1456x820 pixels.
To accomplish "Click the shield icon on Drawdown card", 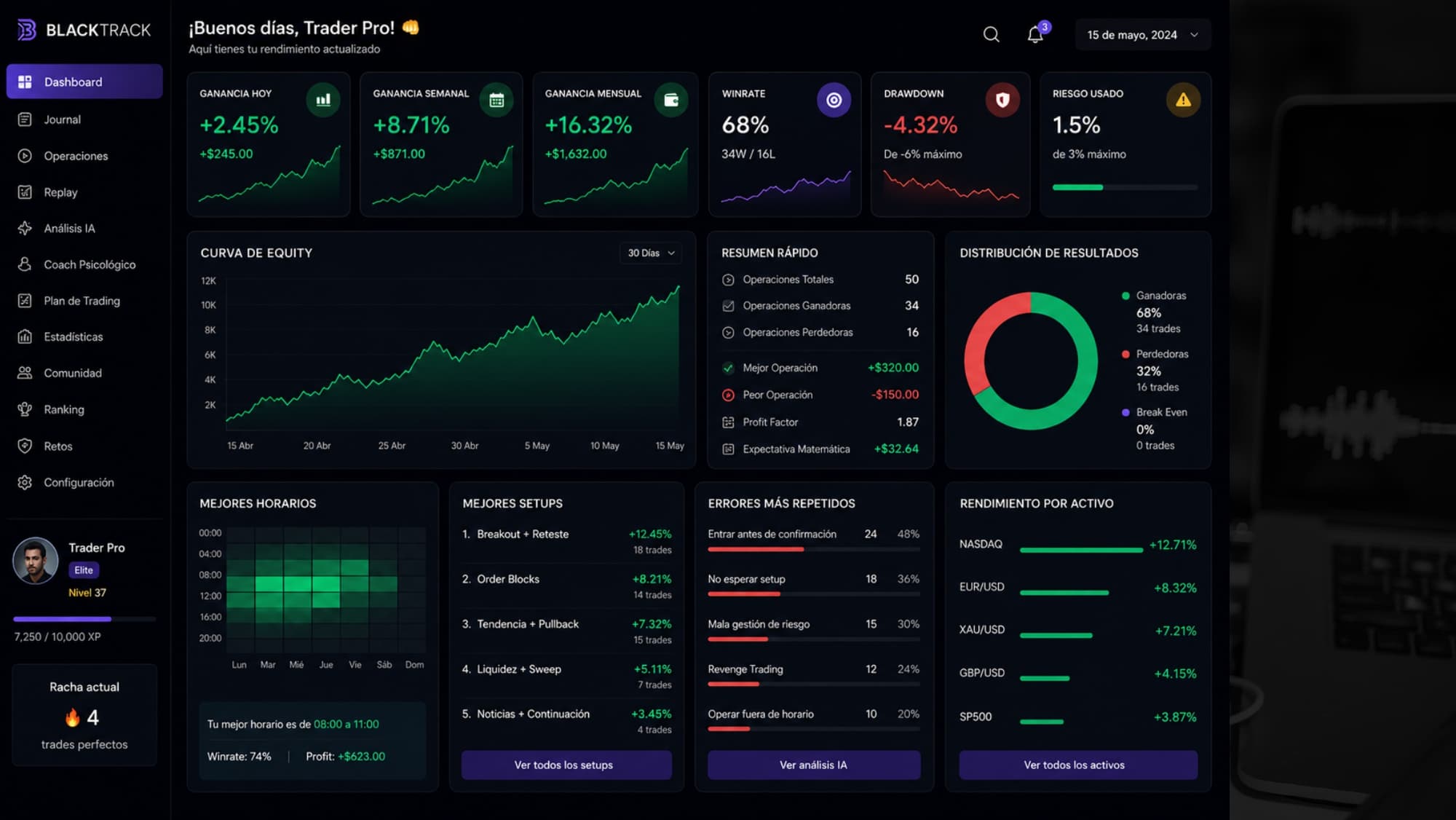I will click(x=1002, y=100).
